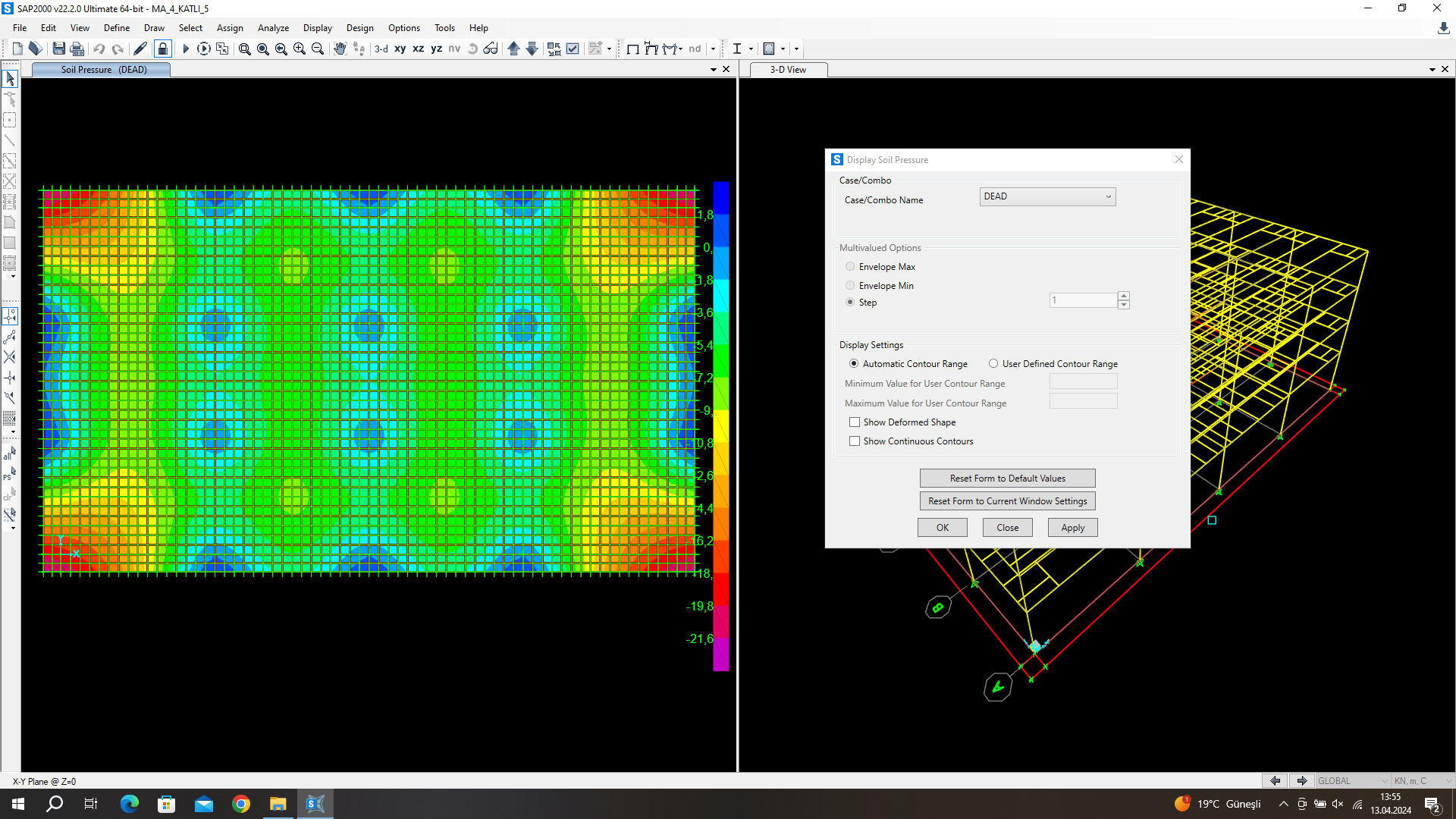Click the Move Up in List arrow

pyautogui.click(x=513, y=49)
